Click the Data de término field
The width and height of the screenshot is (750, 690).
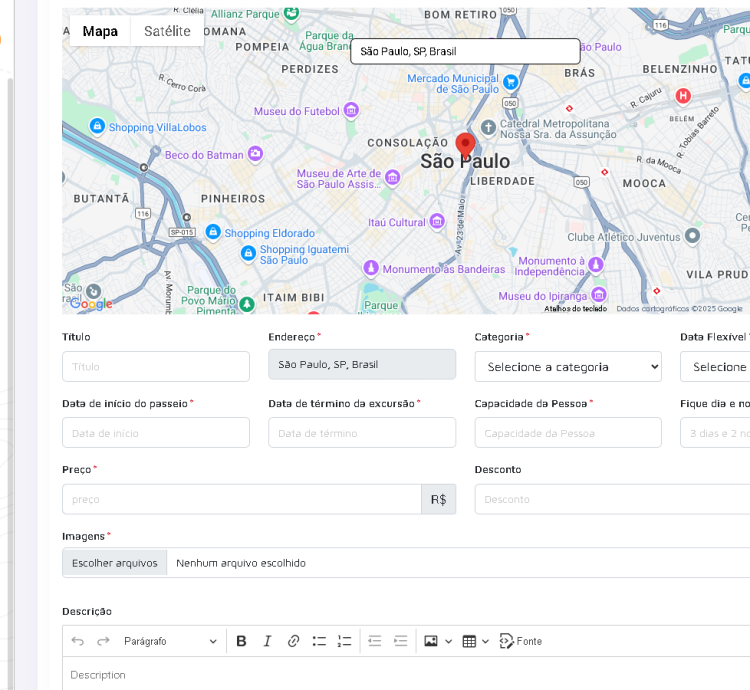coord(362,433)
